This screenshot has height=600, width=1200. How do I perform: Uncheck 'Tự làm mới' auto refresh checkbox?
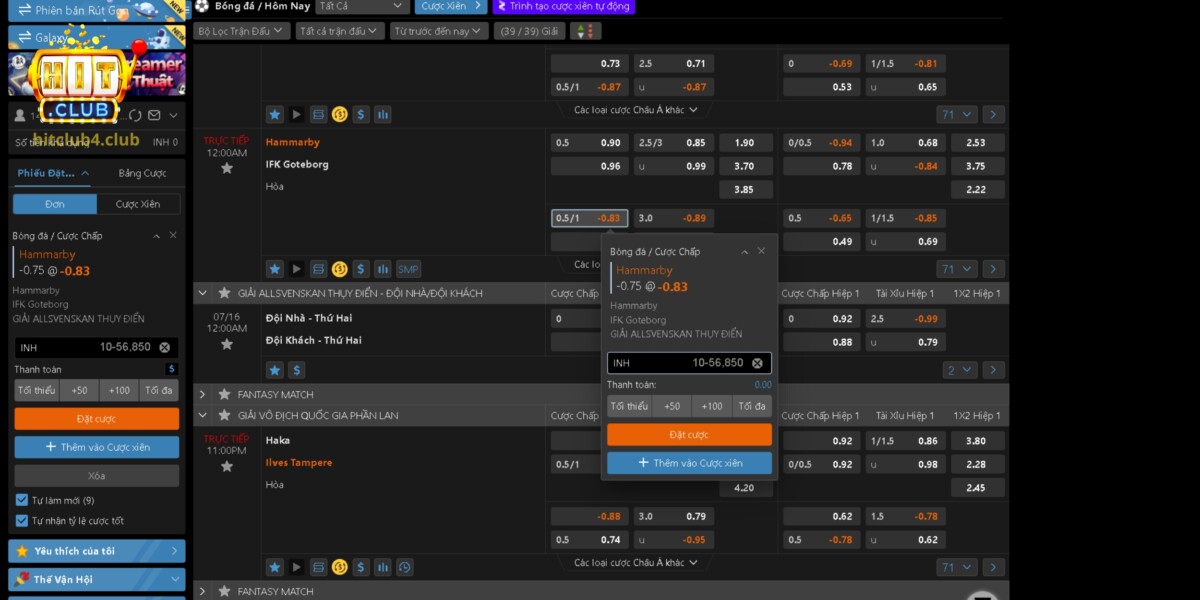[22, 500]
